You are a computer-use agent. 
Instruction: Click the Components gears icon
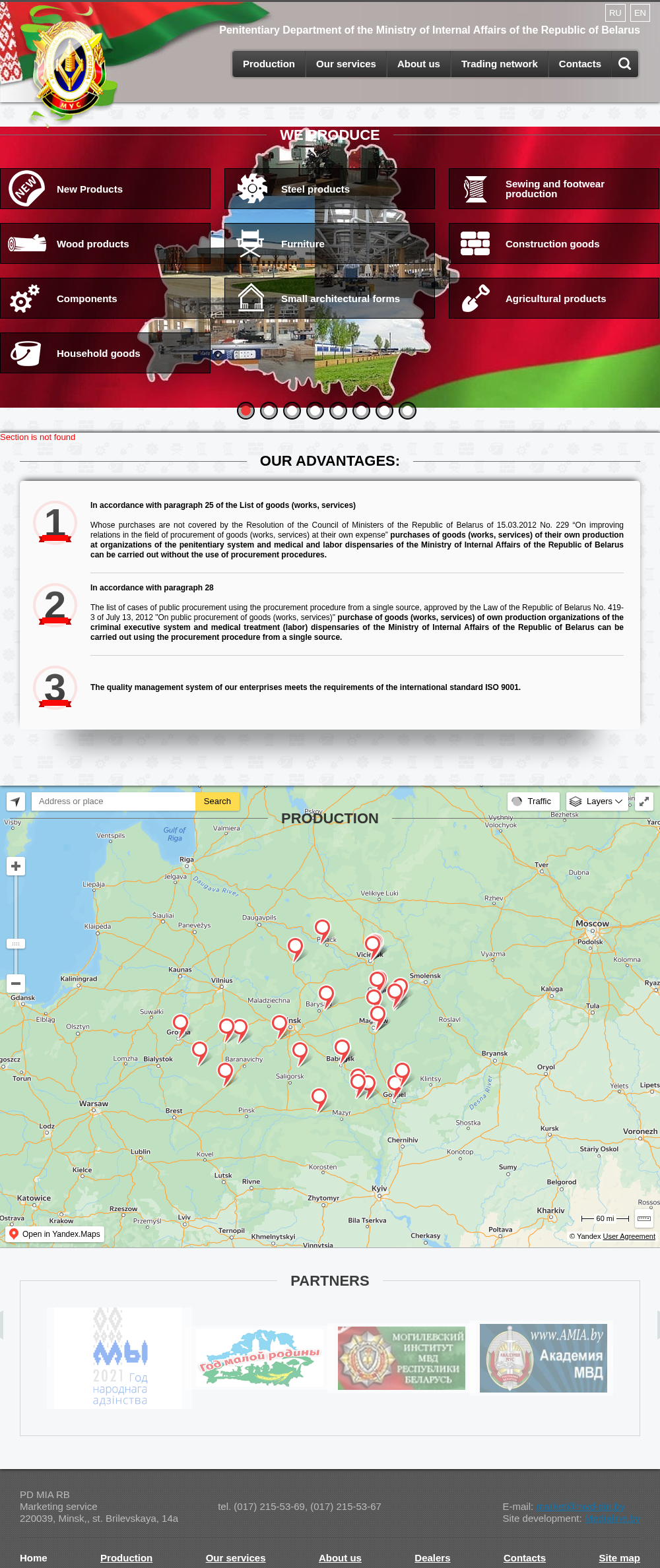click(x=25, y=298)
